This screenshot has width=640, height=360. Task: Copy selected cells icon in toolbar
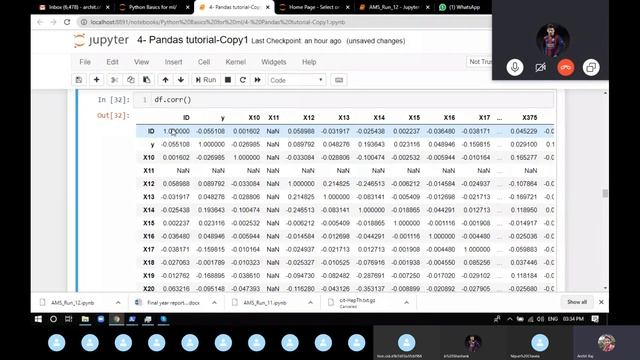coord(131,80)
